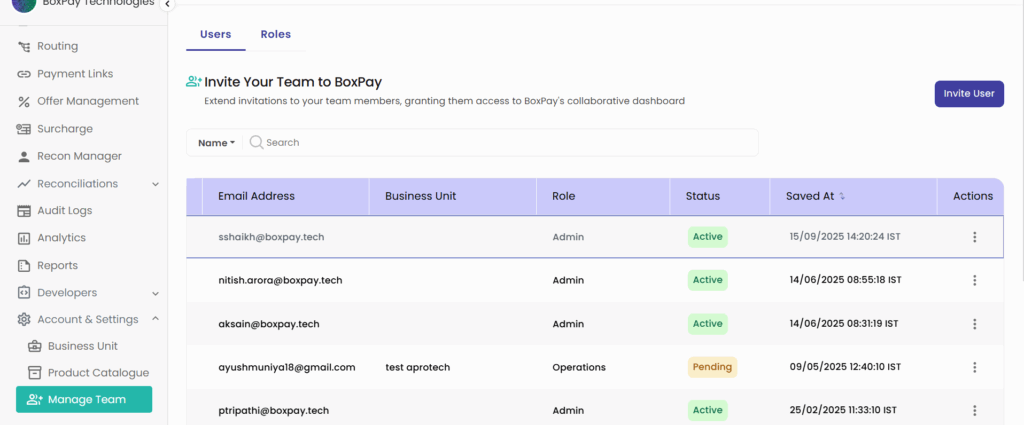Open the Name search filter dropdown

point(216,143)
